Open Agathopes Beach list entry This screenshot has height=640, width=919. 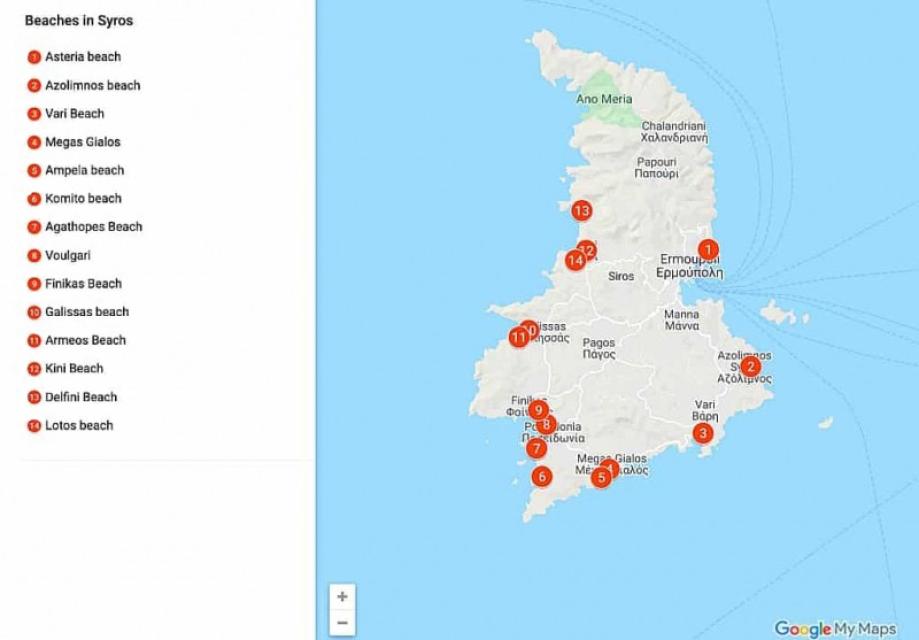(x=93, y=227)
